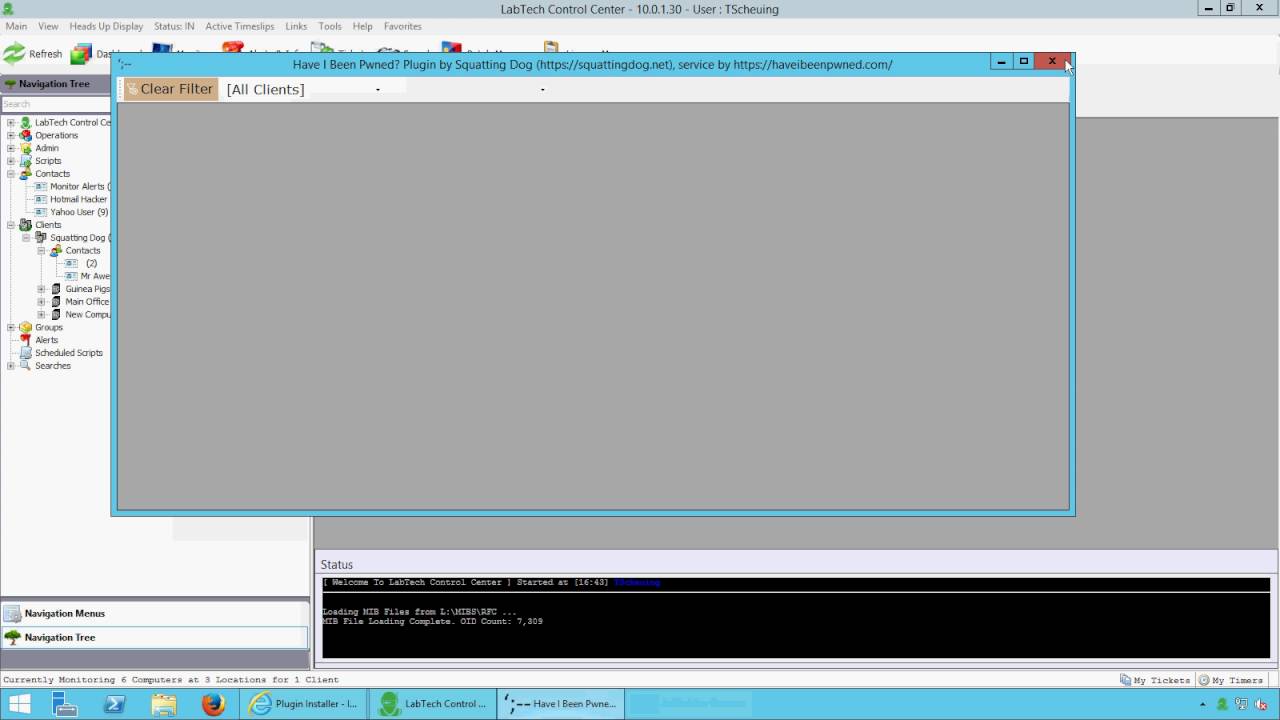This screenshot has width=1280, height=720.
Task: Open Firefox from the taskbar
Action: click(213, 704)
